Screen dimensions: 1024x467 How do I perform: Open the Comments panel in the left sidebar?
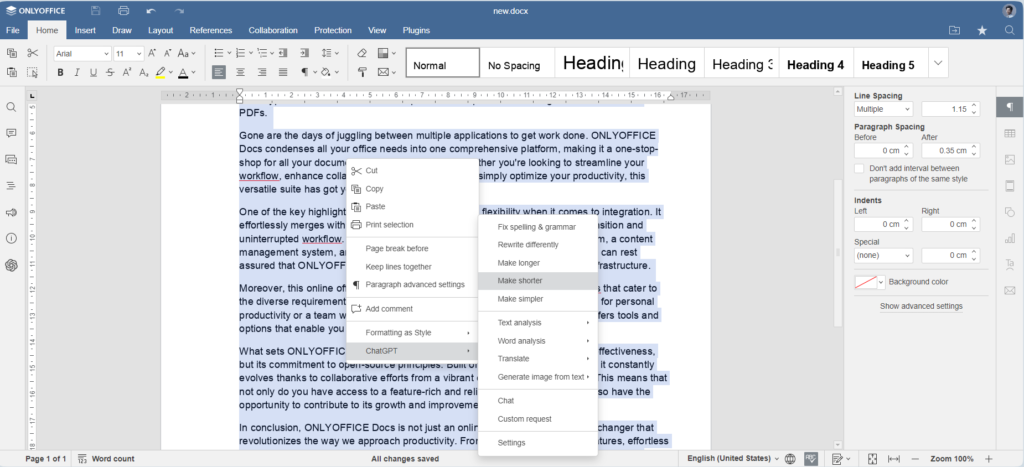tap(11, 133)
